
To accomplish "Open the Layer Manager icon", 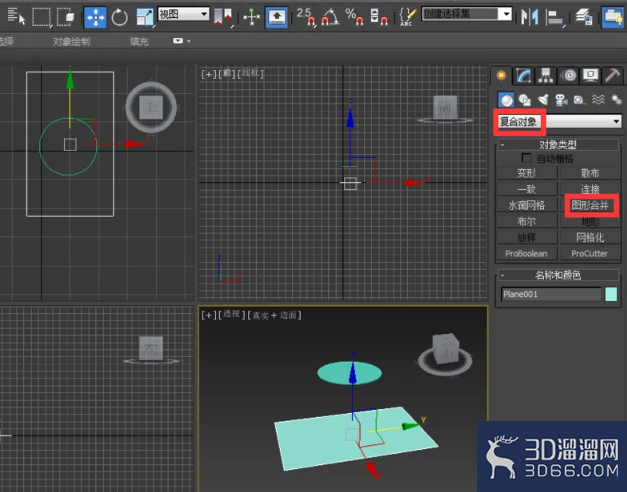I will [583, 17].
